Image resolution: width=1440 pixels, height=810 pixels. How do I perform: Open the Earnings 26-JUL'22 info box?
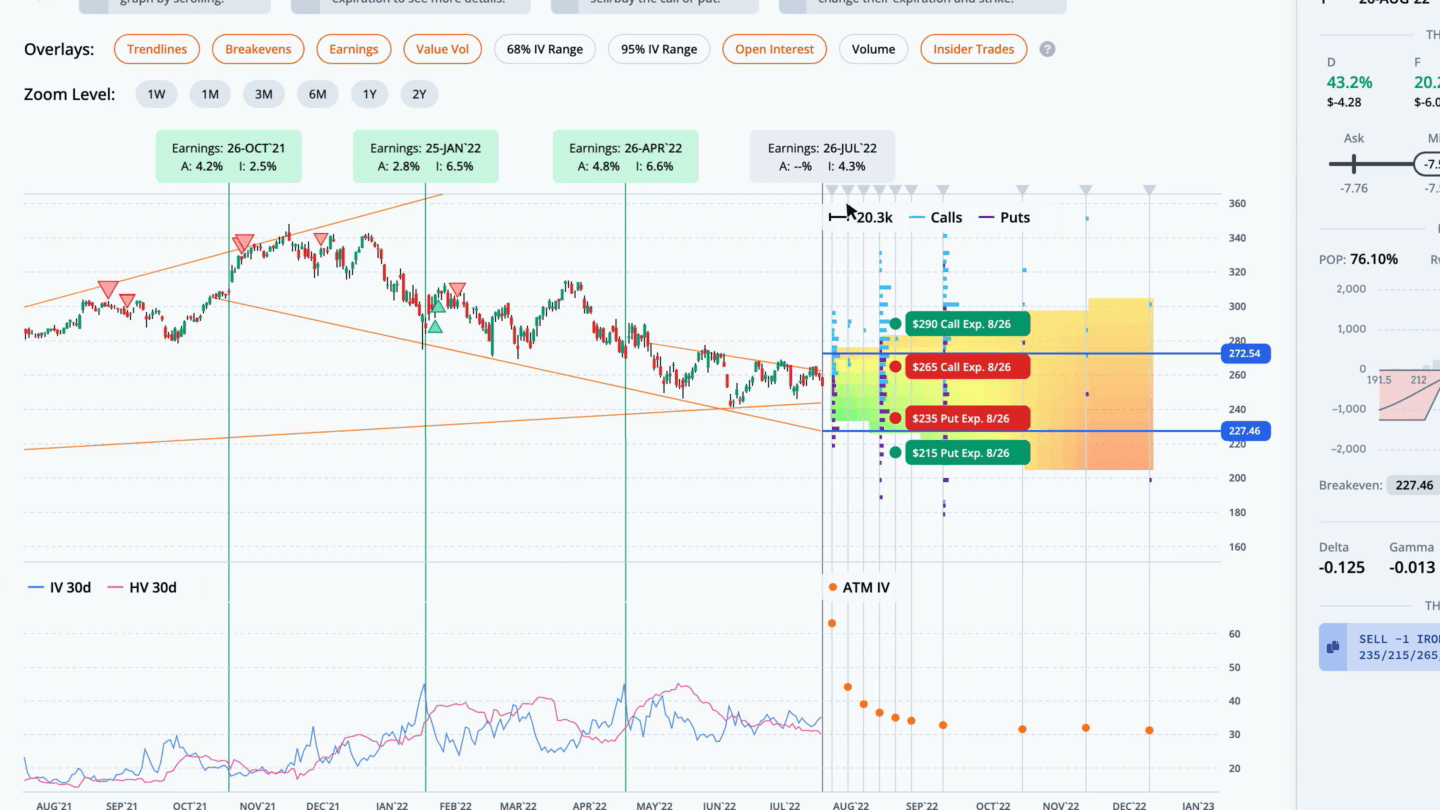pos(822,157)
